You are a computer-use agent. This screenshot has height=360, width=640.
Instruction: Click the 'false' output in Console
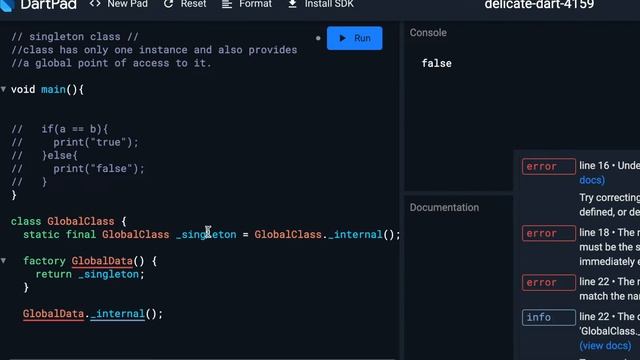coord(436,63)
